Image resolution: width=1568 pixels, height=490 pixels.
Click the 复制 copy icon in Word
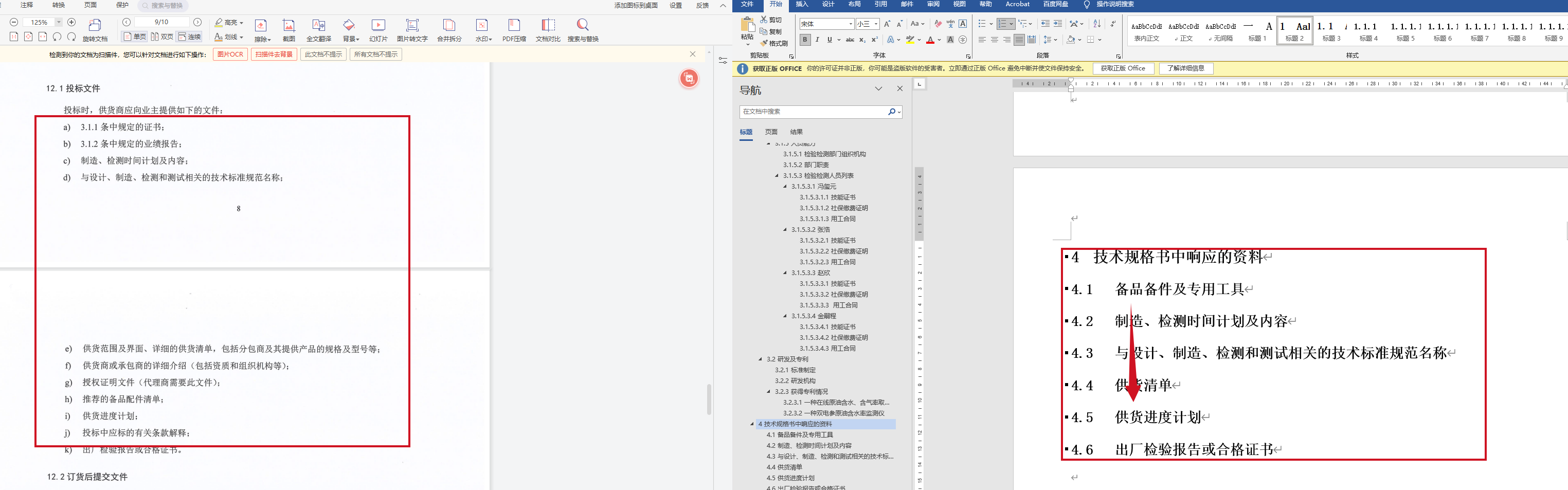764,32
